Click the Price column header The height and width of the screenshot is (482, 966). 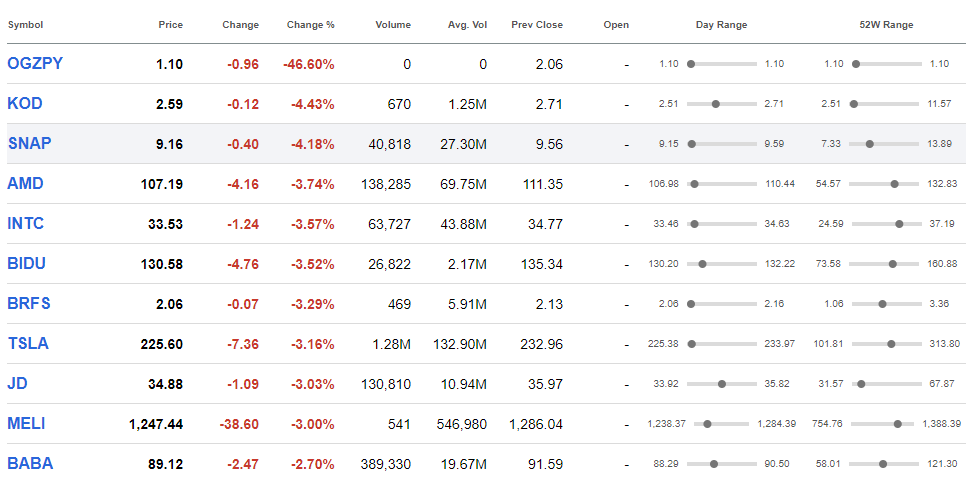pos(170,25)
